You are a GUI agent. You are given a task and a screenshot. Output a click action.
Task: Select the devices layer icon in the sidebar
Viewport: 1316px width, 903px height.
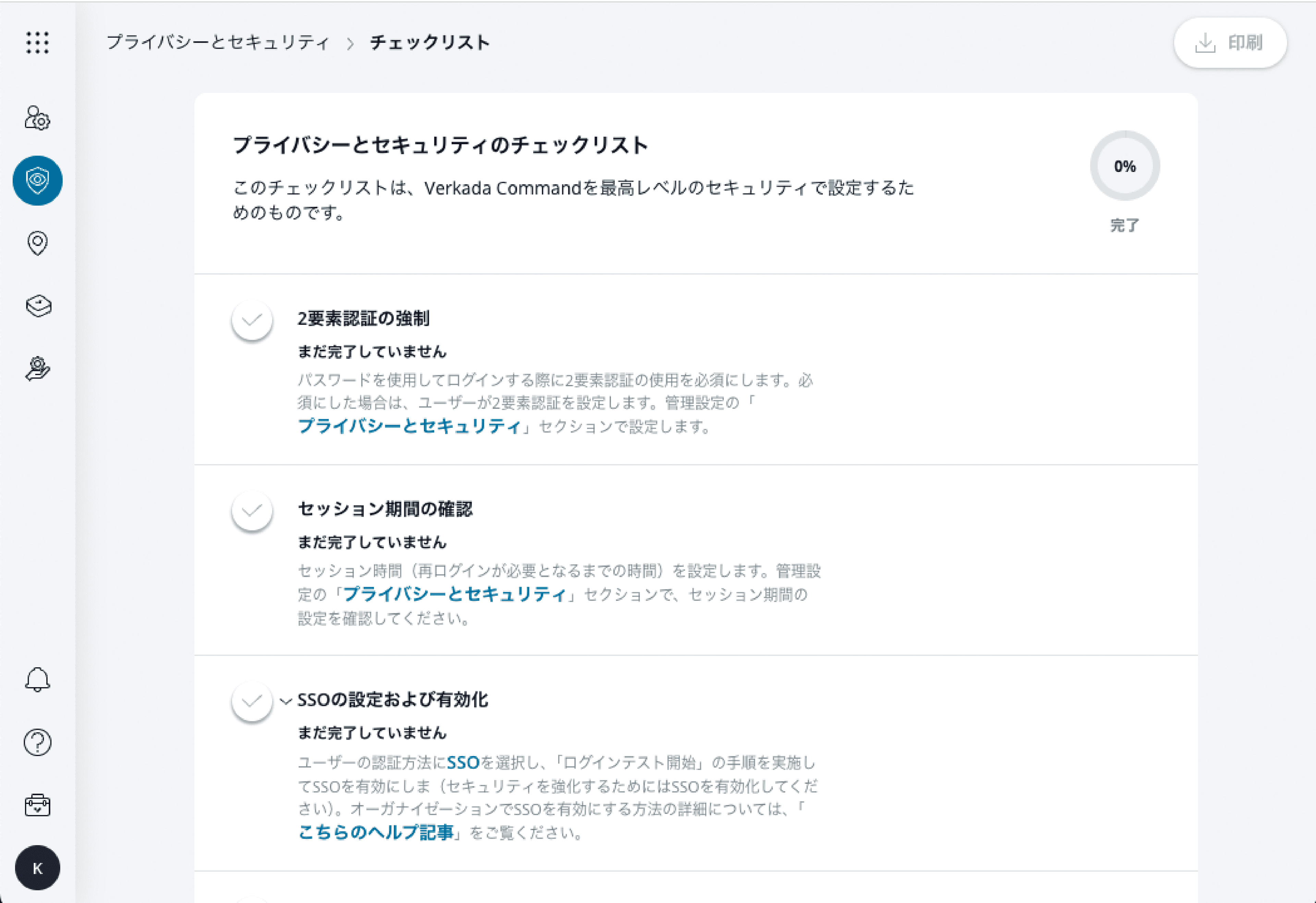(x=37, y=306)
